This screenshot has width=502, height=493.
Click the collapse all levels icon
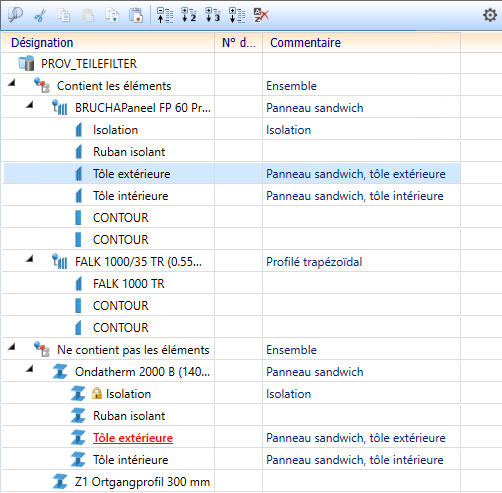[x=165, y=15]
